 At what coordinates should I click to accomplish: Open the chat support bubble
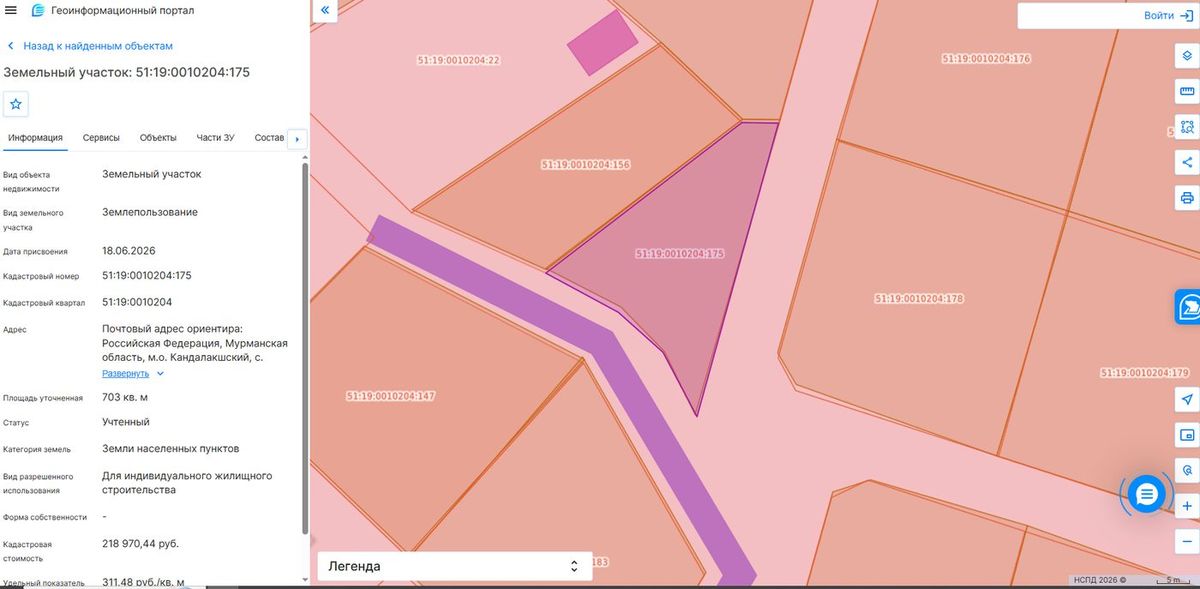click(1146, 494)
